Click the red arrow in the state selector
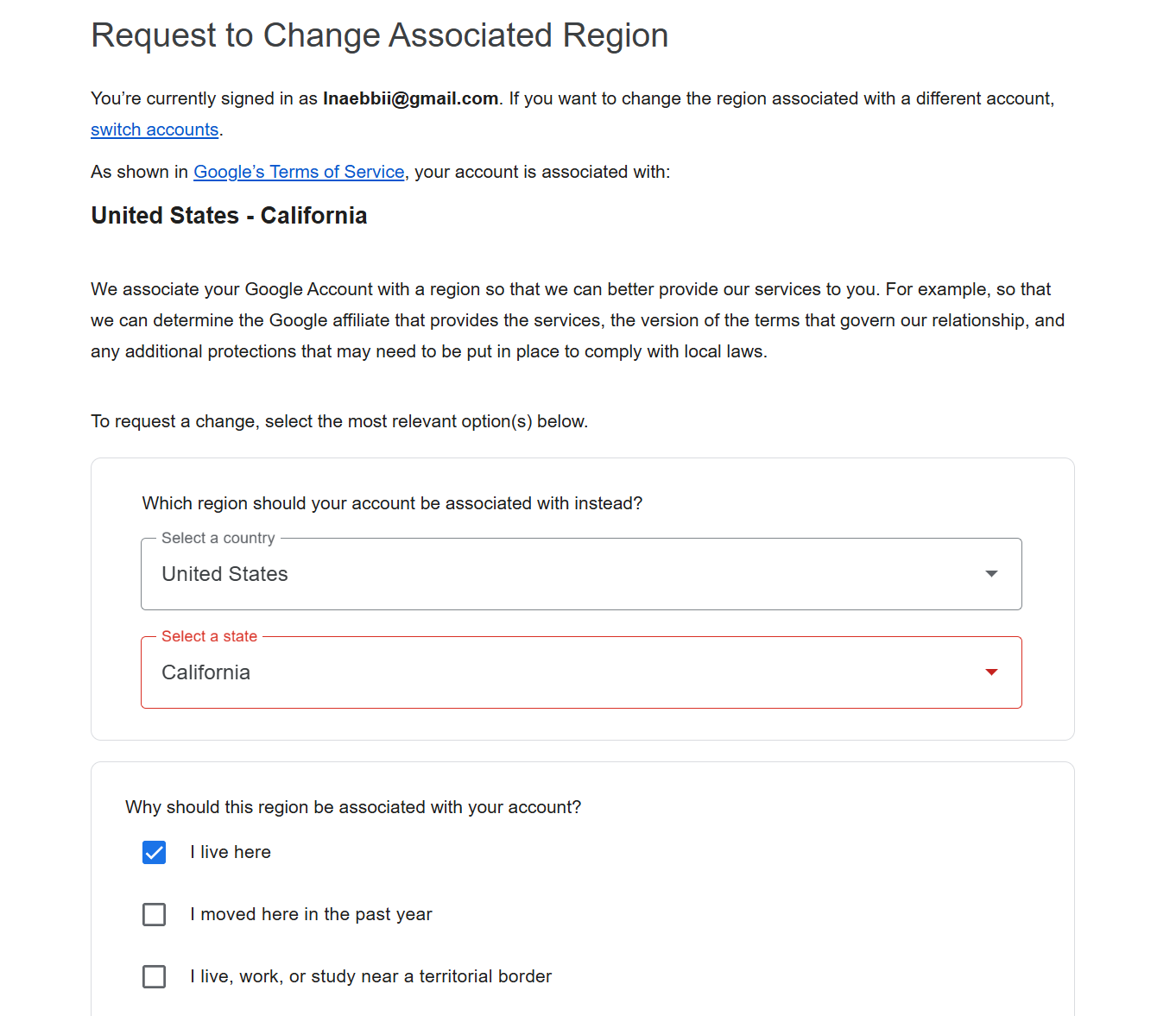 tap(991, 672)
